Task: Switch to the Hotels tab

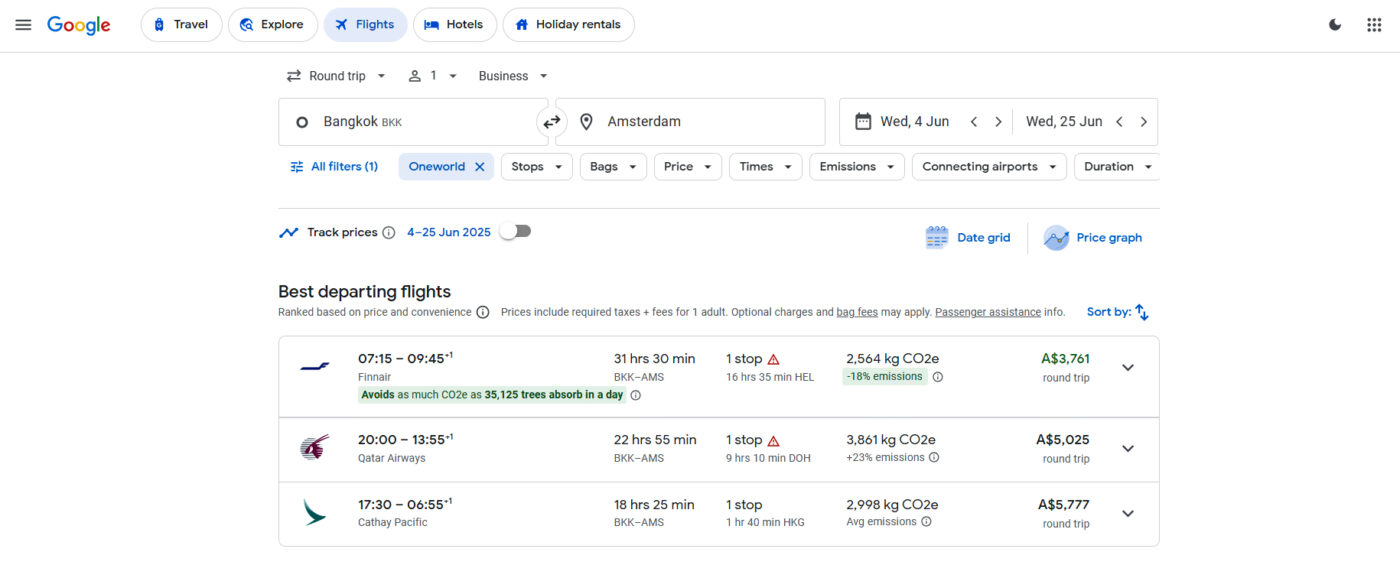Action: (455, 25)
